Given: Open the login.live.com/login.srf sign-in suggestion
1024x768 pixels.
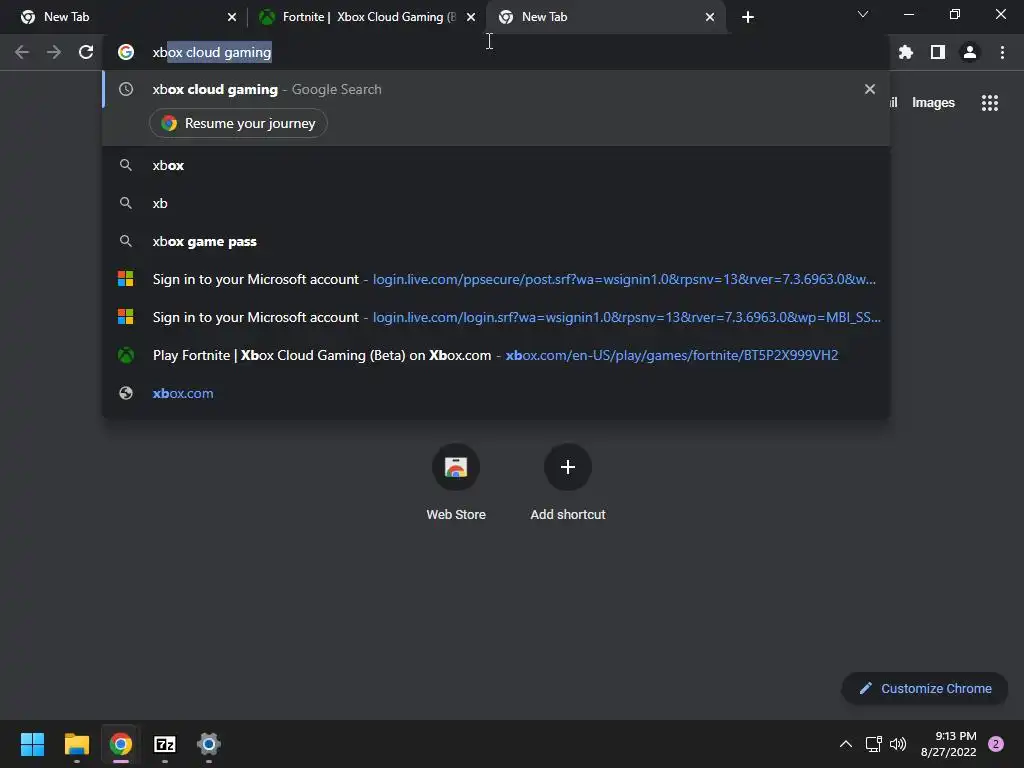Looking at the screenshot, I should [496, 317].
